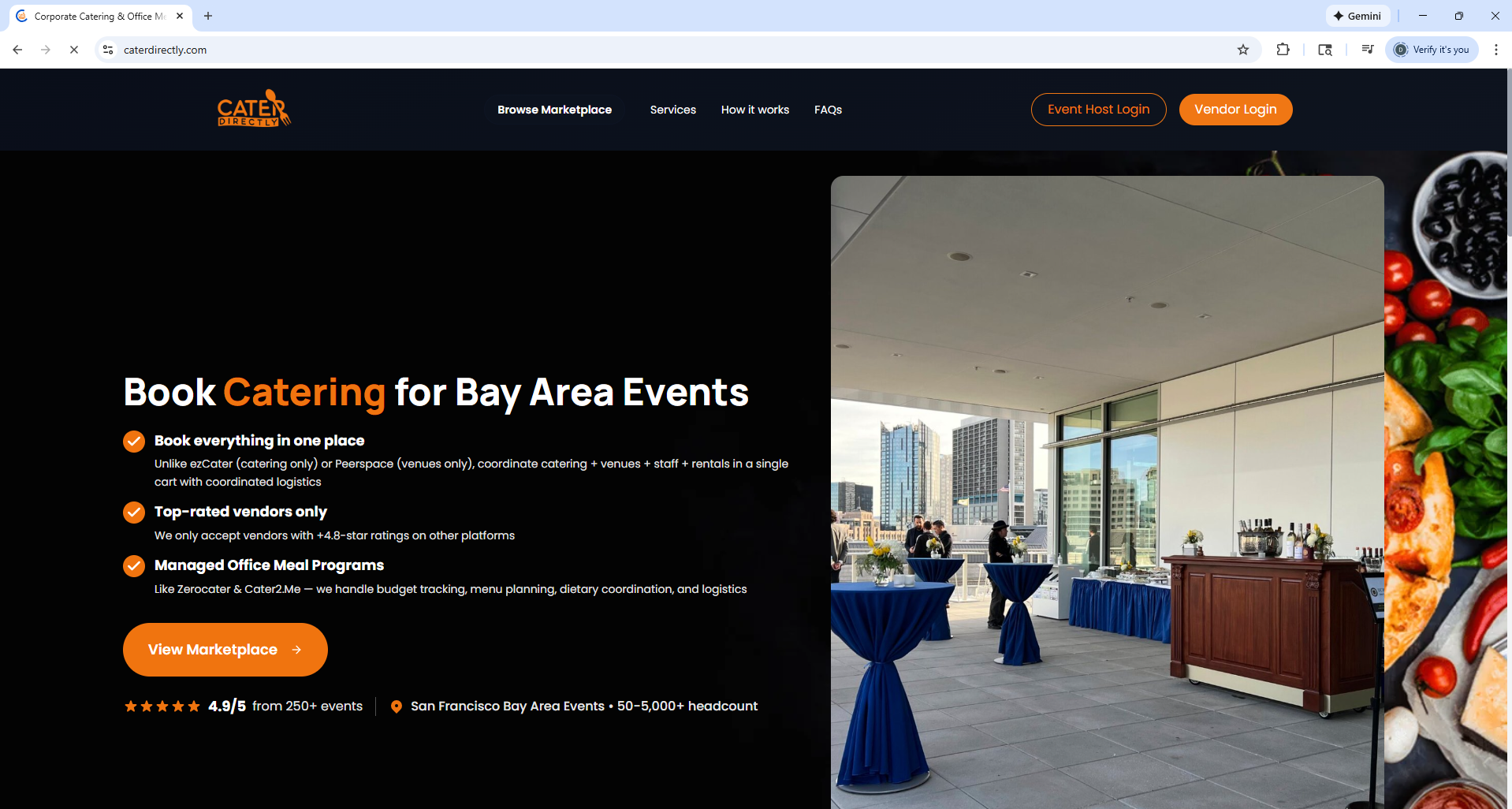1512x809 pixels.
Task: Open the Gemini assistant button
Action: (1357, 16)
